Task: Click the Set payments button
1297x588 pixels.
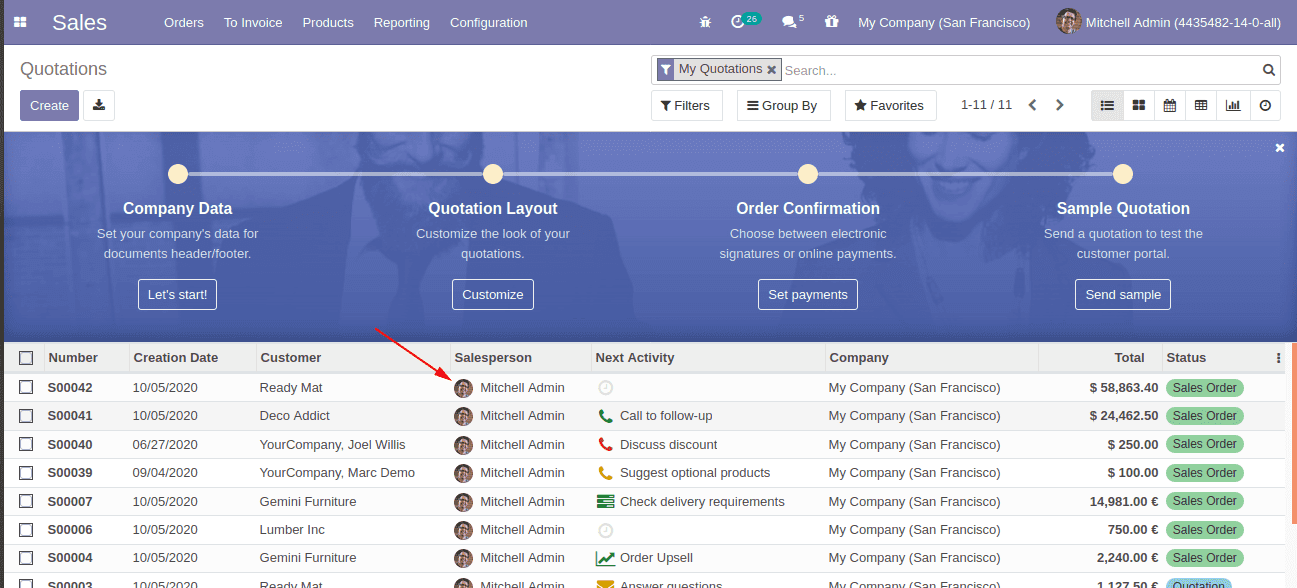Action: tap(808, 294)
